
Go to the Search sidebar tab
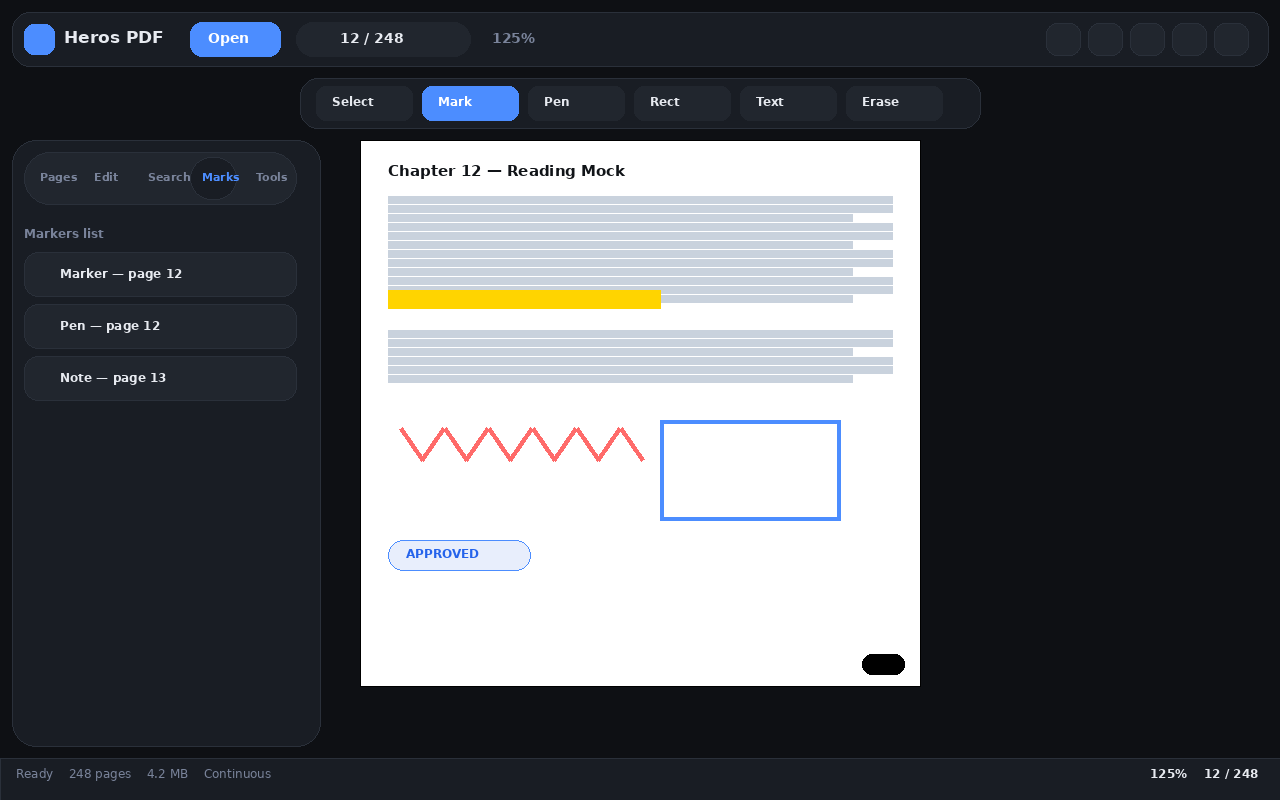point(169,178)
